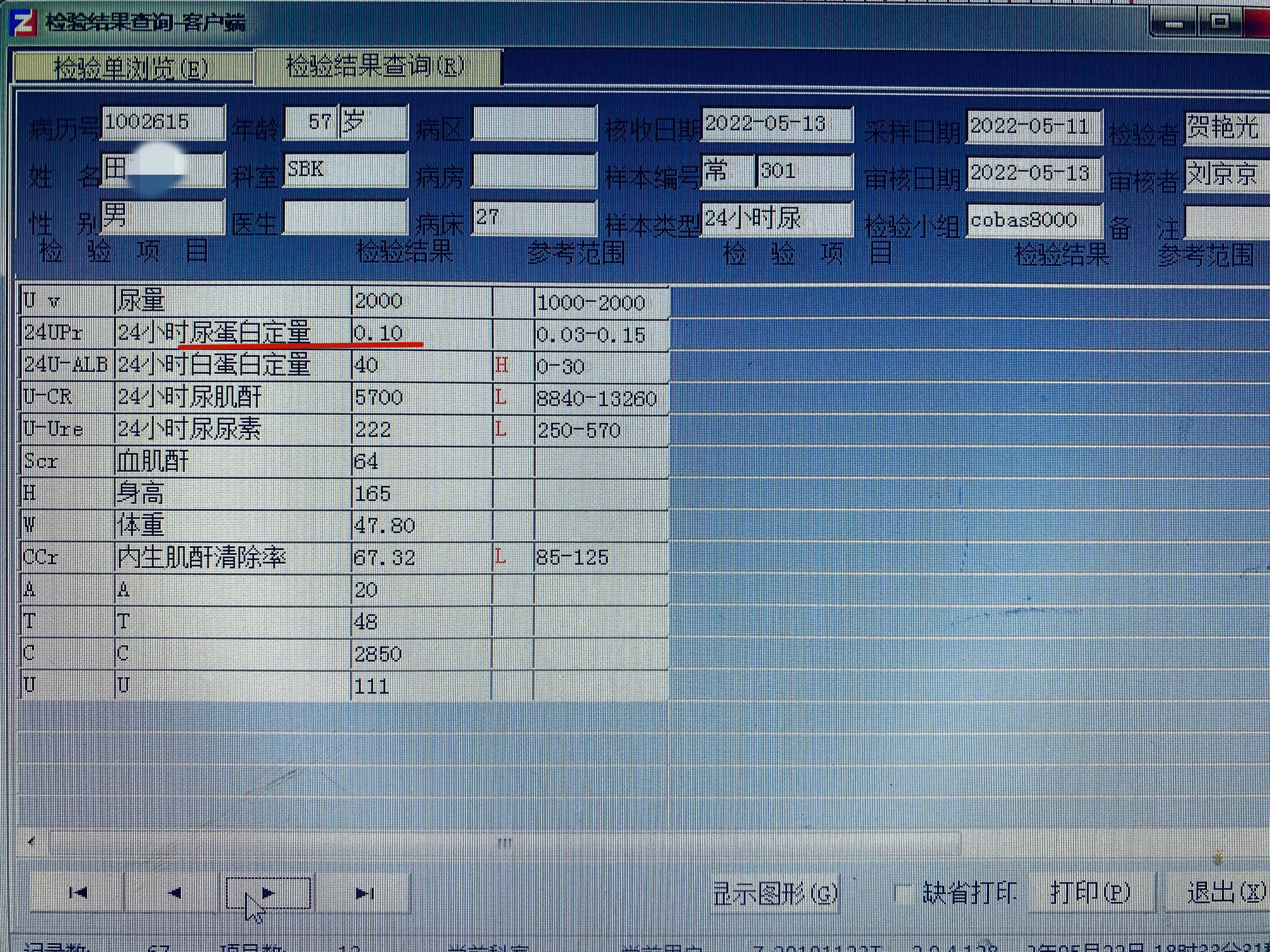This screenshot has height=952, width=1270.
Task: Click the 显示图形(G) button
Action: tap(775, 893)
